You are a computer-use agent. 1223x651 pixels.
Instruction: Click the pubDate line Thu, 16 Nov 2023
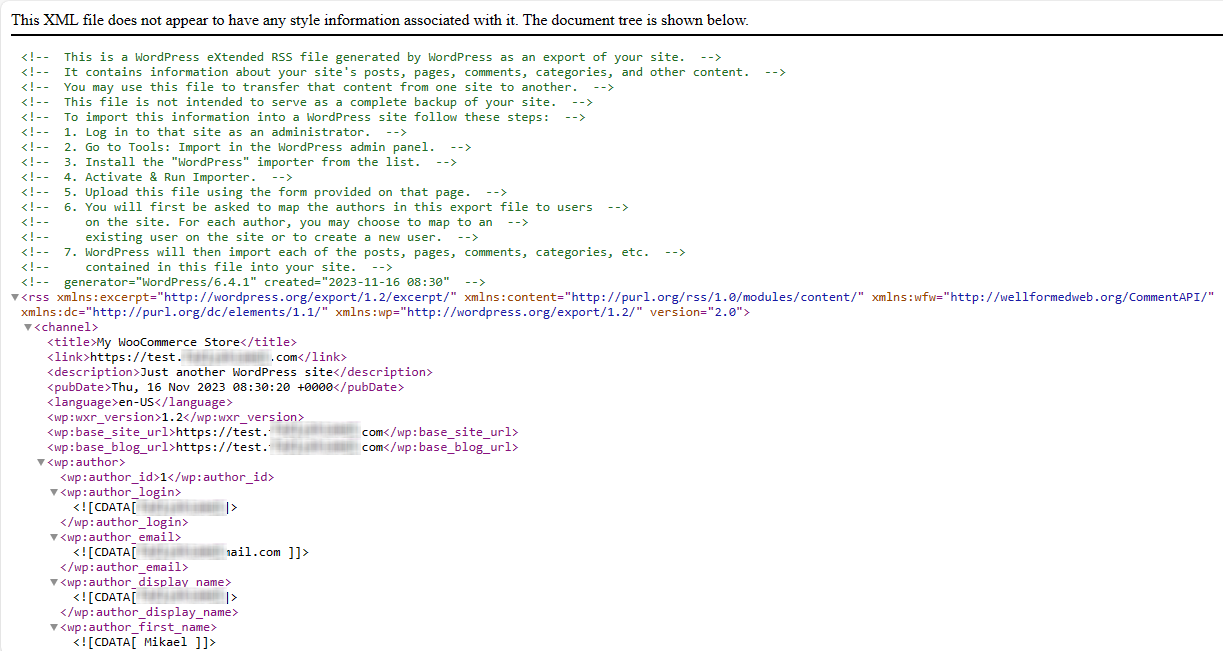click(x=225, y=387)
